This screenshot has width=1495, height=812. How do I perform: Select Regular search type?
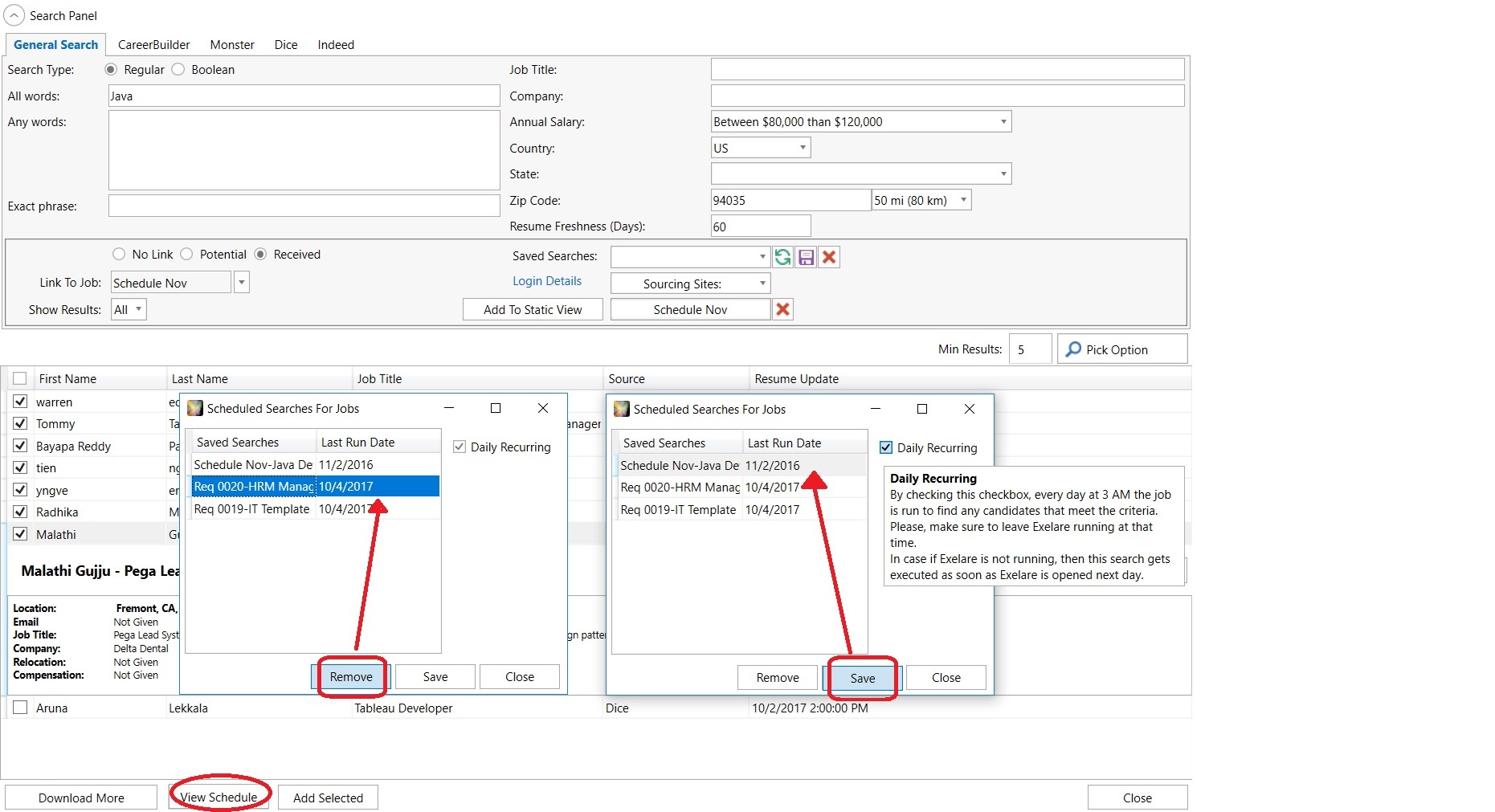(111, 70)
